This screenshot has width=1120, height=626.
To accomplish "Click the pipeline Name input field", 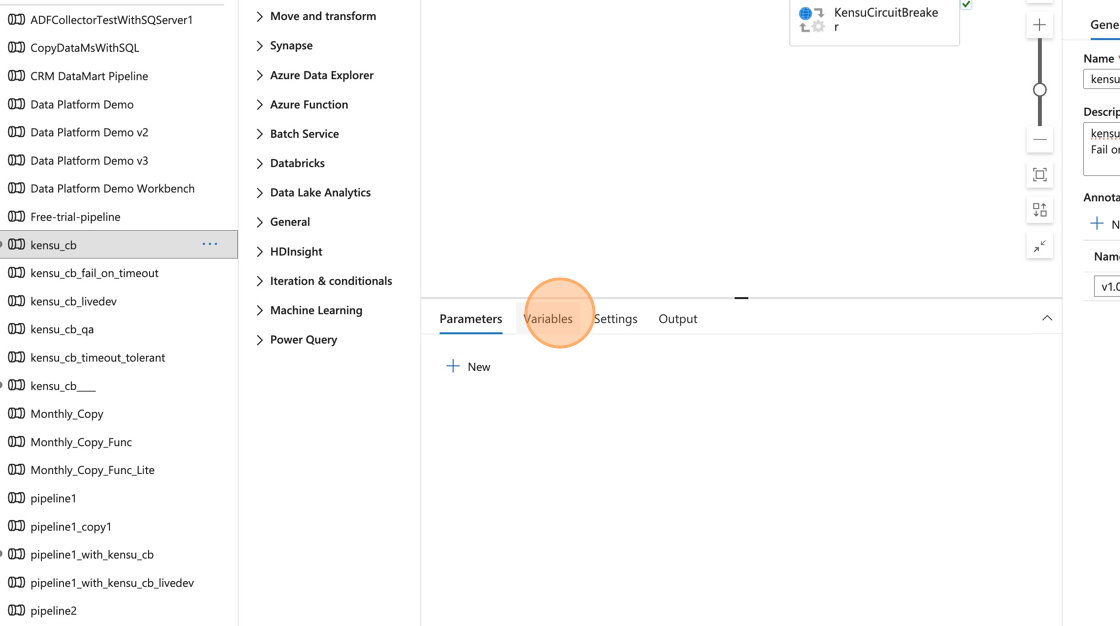I will 1101,79.
